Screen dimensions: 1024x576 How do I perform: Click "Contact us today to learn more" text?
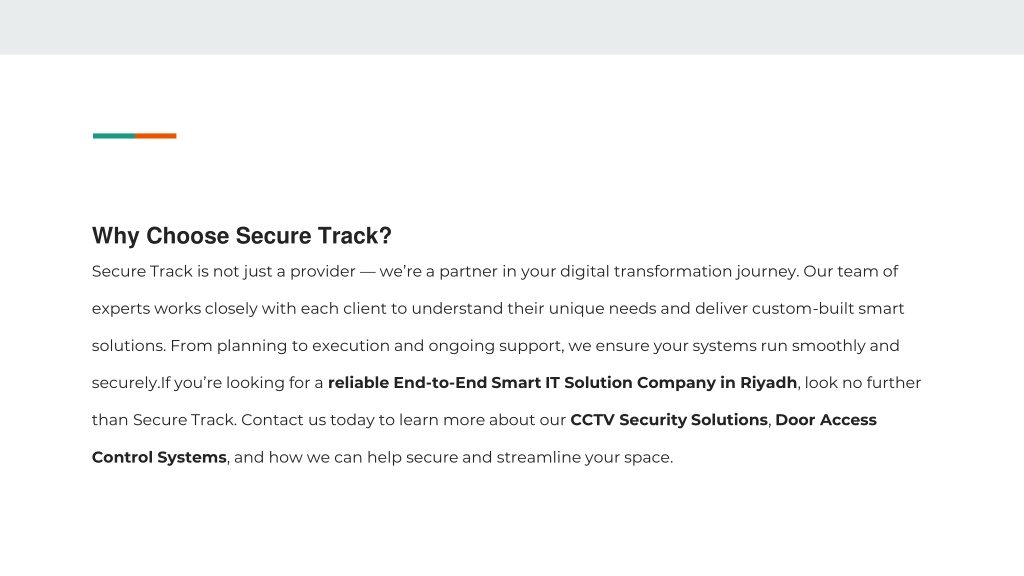click(363, 420)
